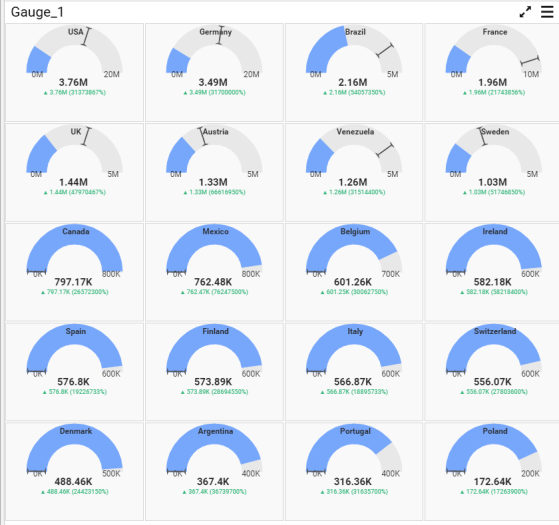The width and height of the screenshot is (559, 525).
Task: Click the 566.87K value
Action: click(353, 382)
